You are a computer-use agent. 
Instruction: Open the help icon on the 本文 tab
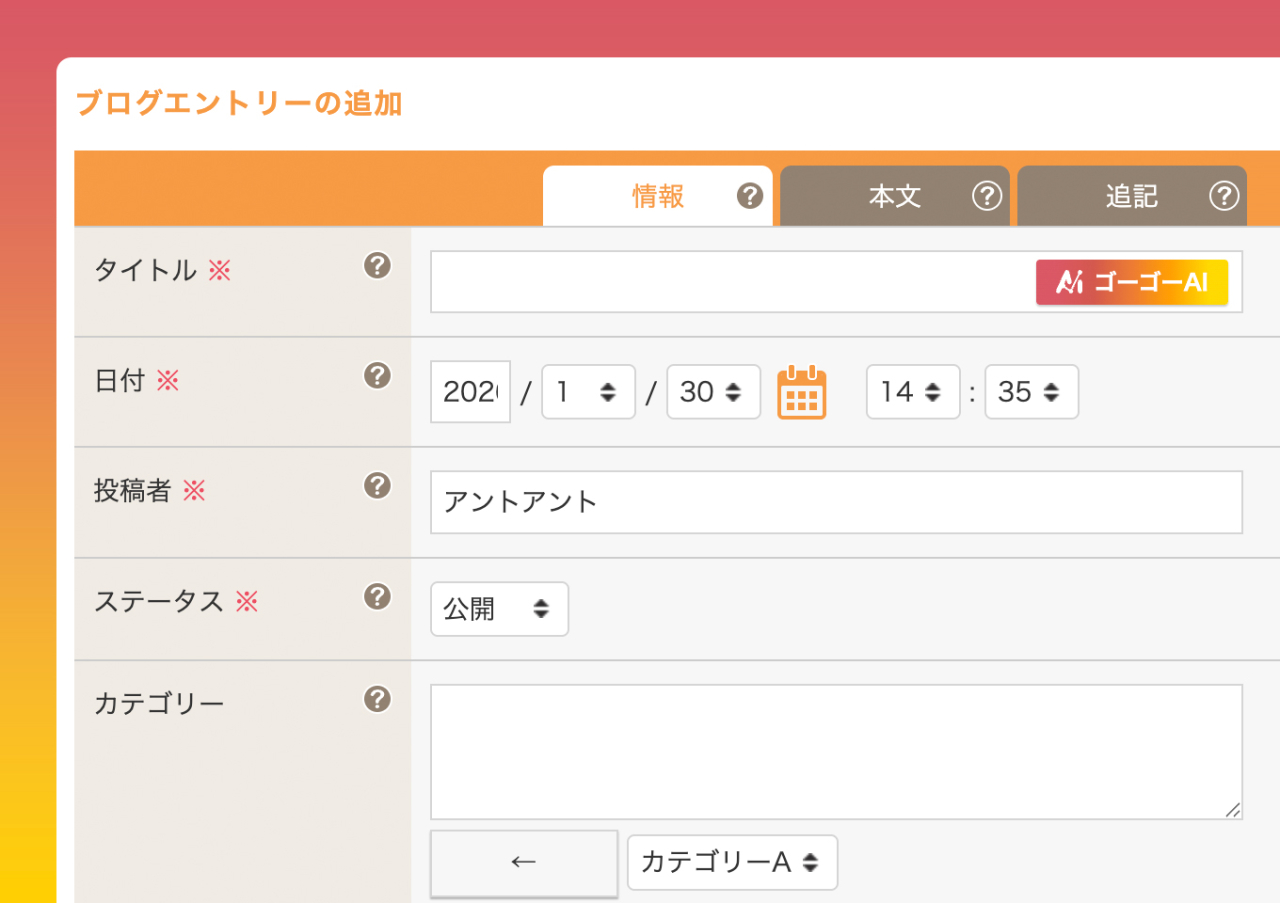(987, 196)
